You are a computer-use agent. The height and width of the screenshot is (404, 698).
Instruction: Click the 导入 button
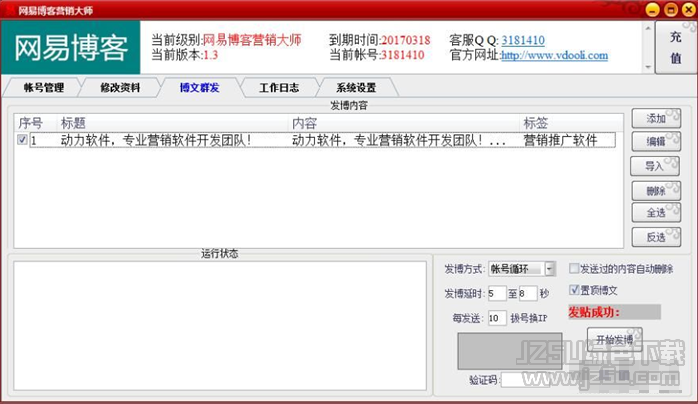655,166
